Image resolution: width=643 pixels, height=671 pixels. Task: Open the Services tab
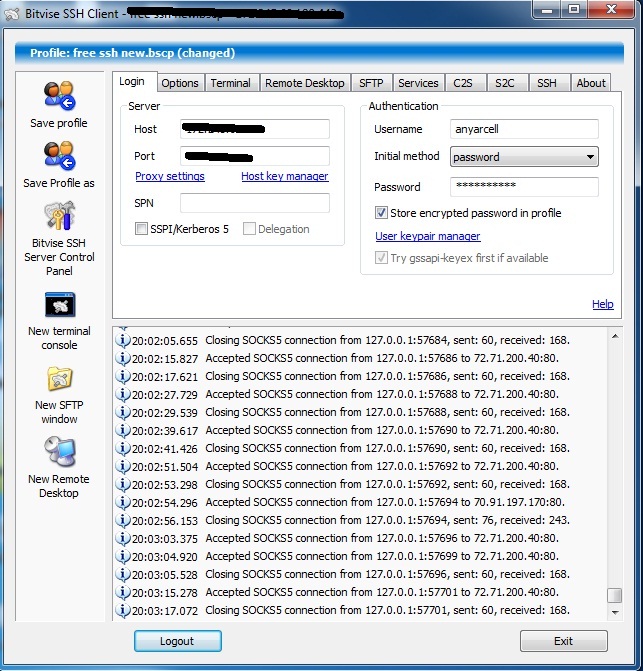point(418,83)
